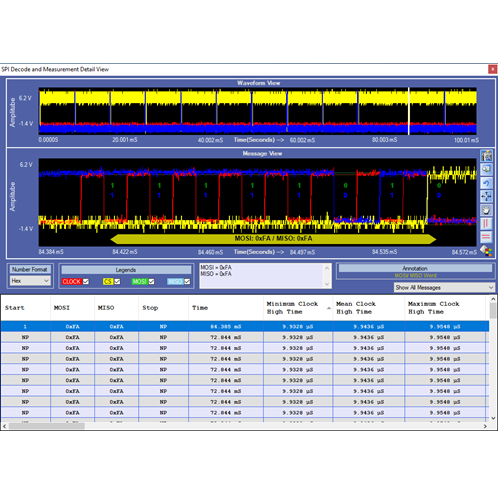Click the Maximum Clock High Time header
This screenshot has width=500, height=500.
(x=445, y=308)
